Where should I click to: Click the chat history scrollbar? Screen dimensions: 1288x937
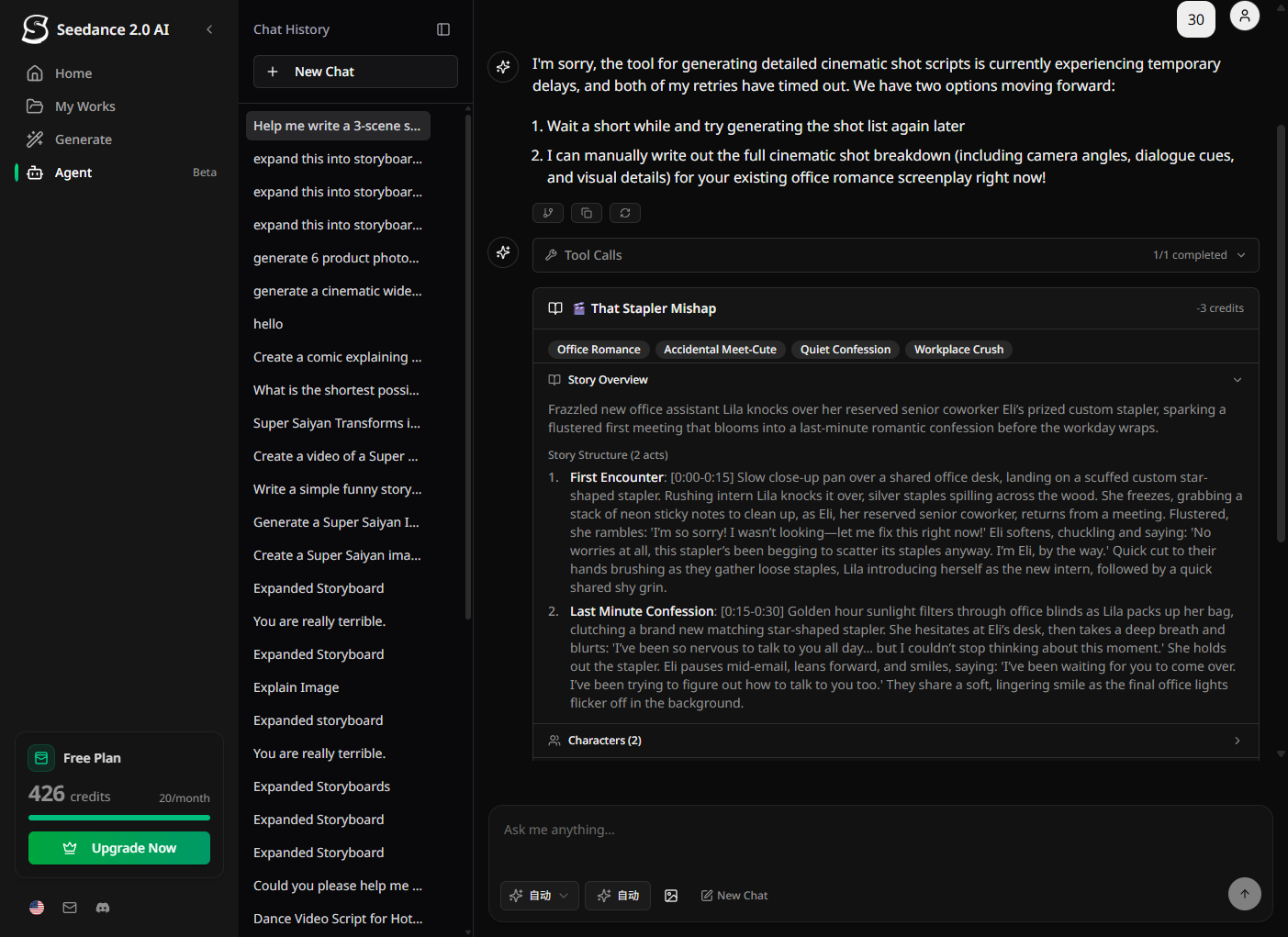(468, 367)
